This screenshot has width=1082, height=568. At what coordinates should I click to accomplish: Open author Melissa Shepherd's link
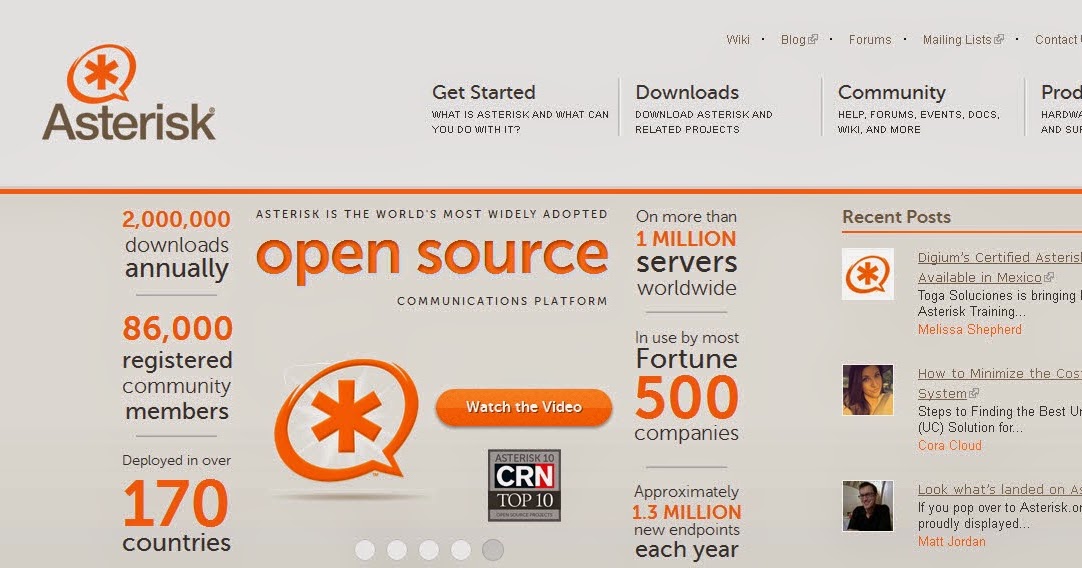(x=970, y=330)
